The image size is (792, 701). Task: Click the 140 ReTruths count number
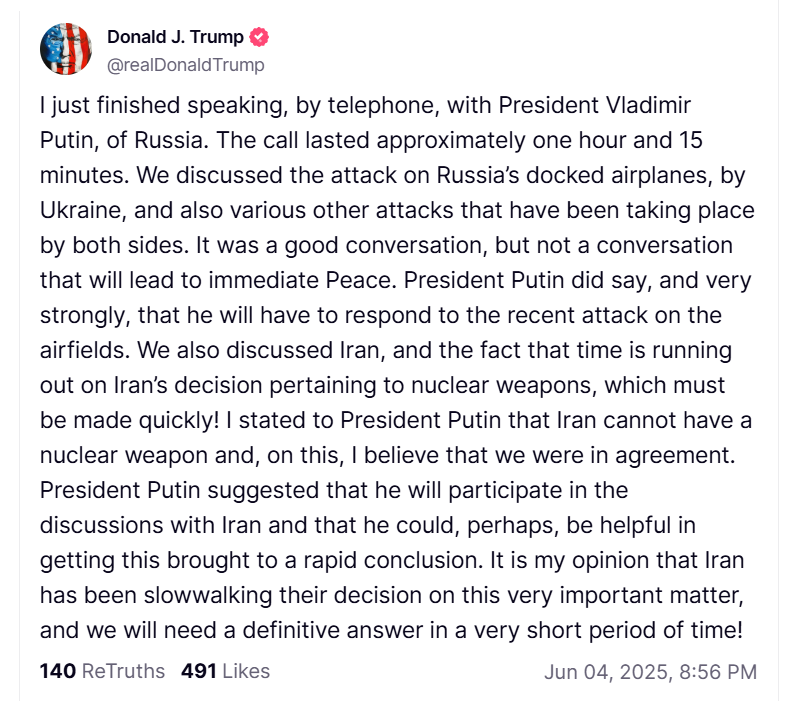(58, 670)
